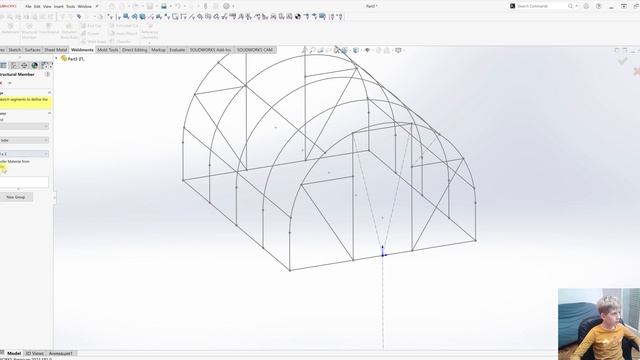Open the Type dropdown showing tube
The height and width of the screenshot is (360, 640).
pos(24,140)
